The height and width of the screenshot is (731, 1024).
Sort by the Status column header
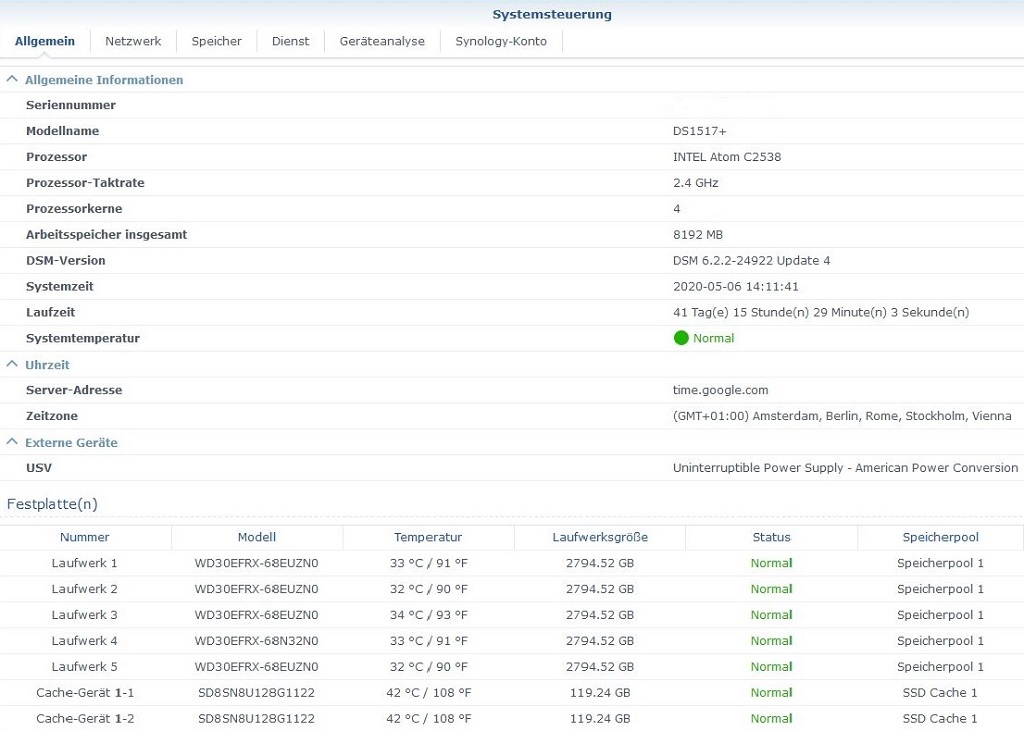(x=771, y=537)
